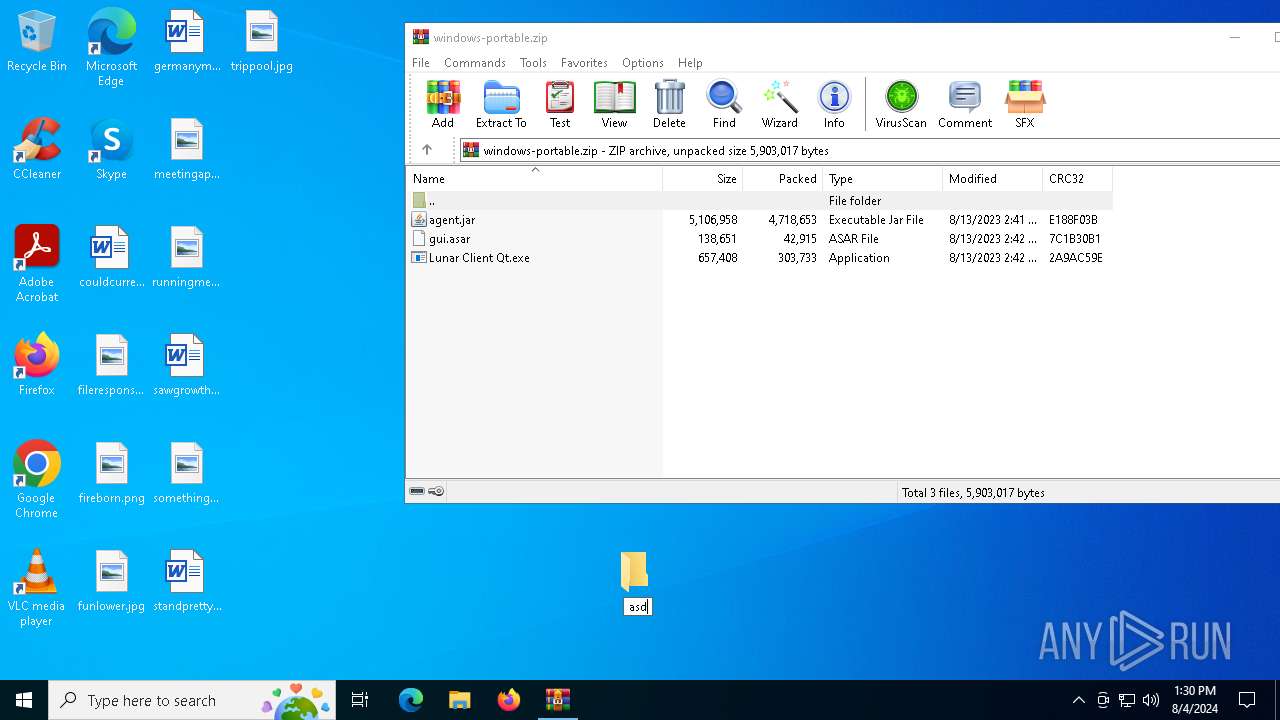
Task: Select the new folder icon on desktop
Action: (634, 570)
